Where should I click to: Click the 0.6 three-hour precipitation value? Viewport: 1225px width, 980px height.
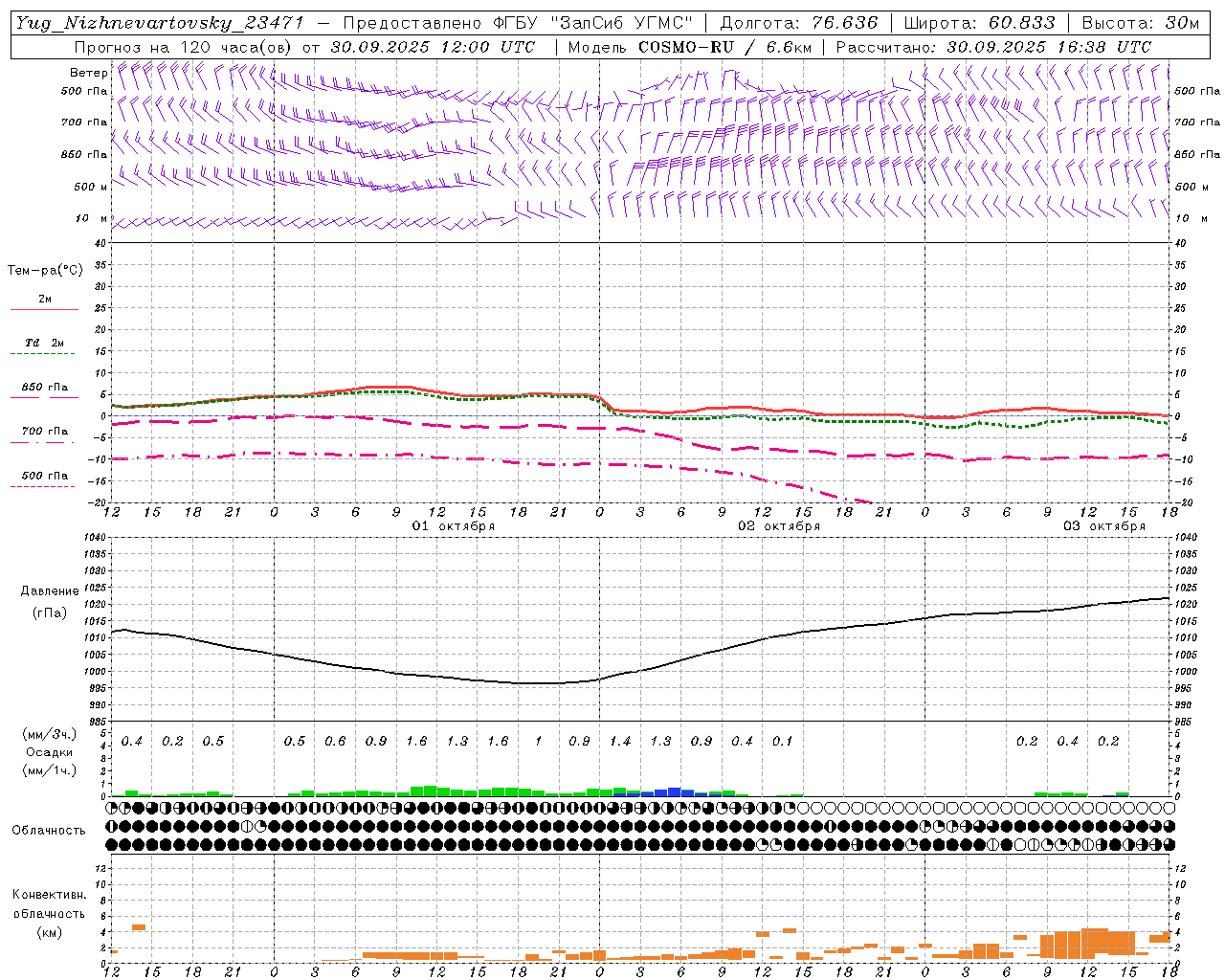pyautogui.click(x=335, y=742)
